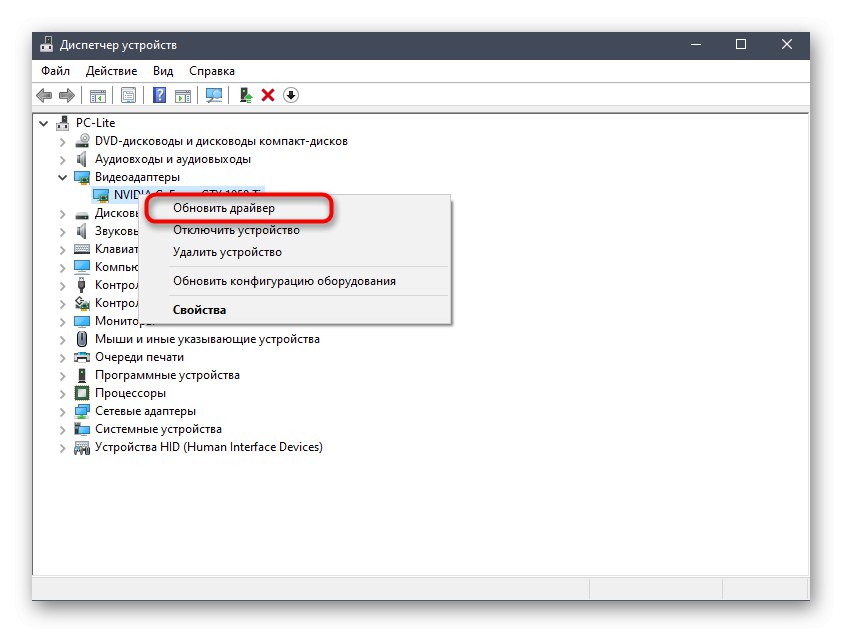This screenshot has height=633, width=842.
Task: Open the Вид menu
Action: coord(162,70)
